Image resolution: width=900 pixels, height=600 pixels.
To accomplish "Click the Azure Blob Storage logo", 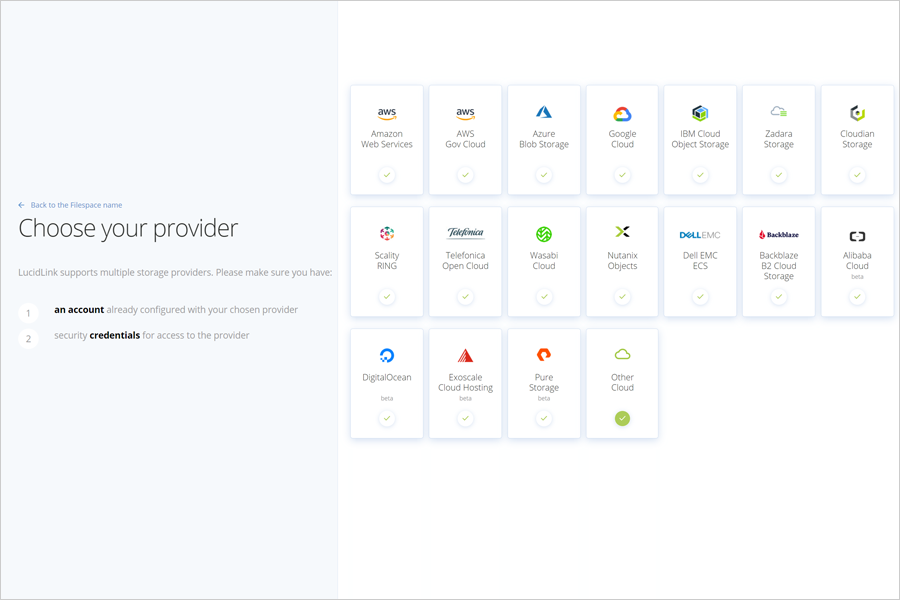I will click(544, 112).
